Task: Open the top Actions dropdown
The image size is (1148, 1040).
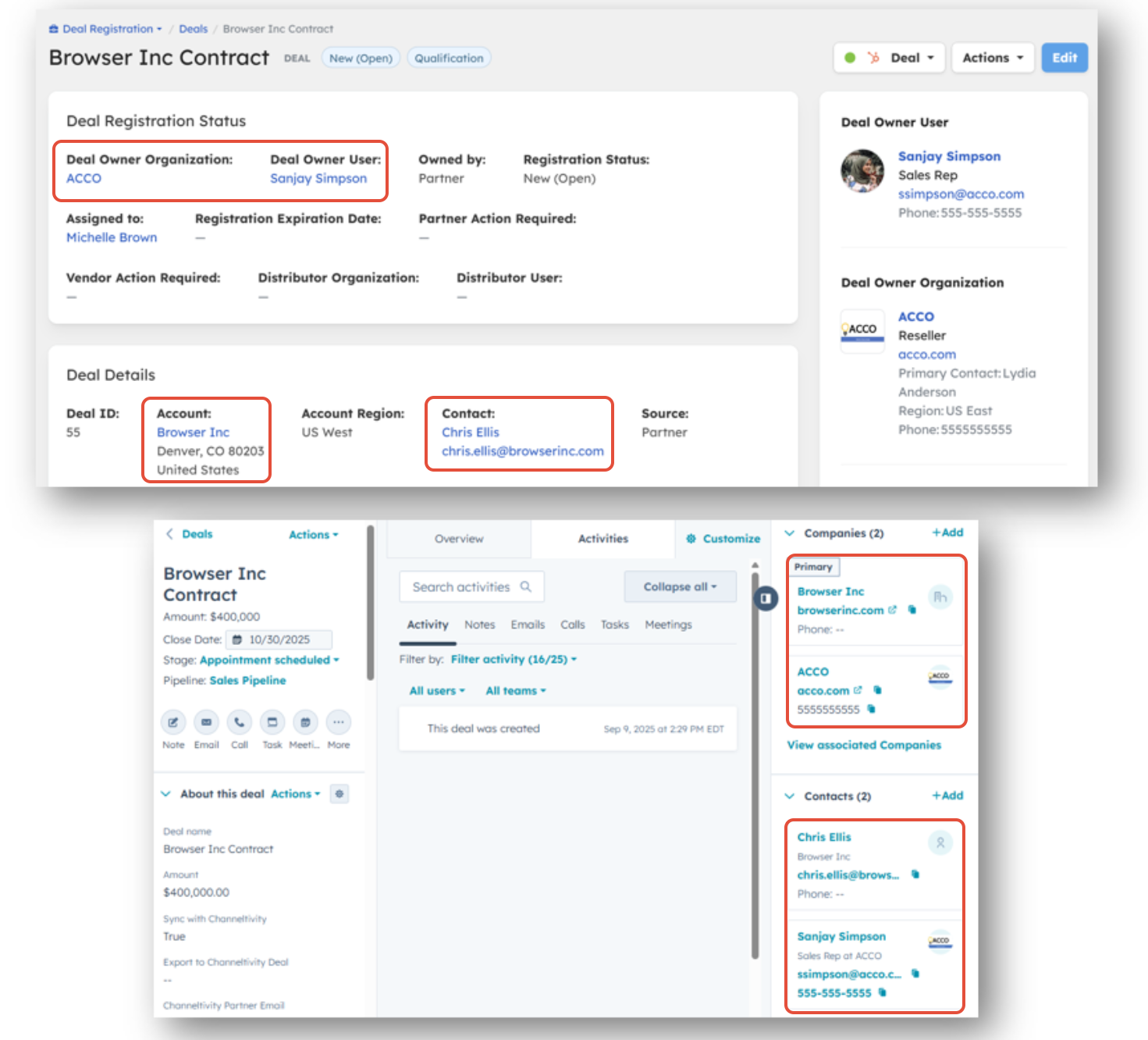Action: [993, 58]
